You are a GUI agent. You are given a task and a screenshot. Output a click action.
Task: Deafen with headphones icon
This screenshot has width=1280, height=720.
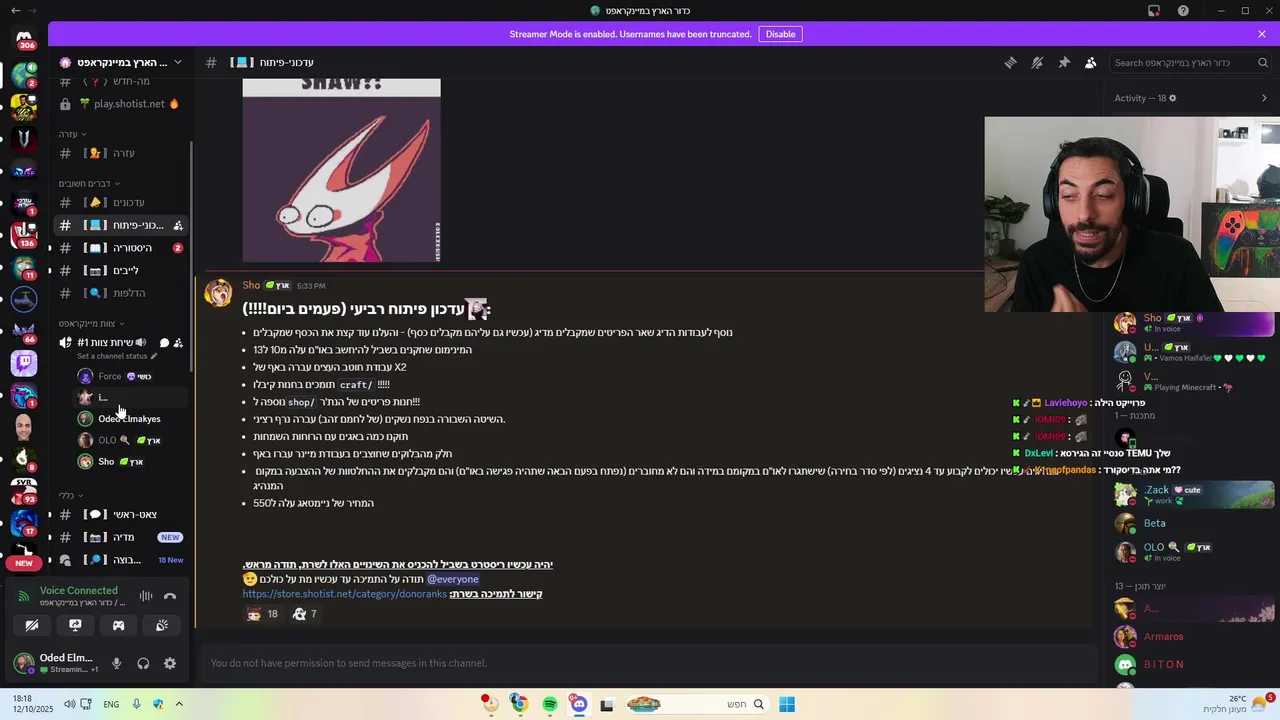(x=143, y=663)
